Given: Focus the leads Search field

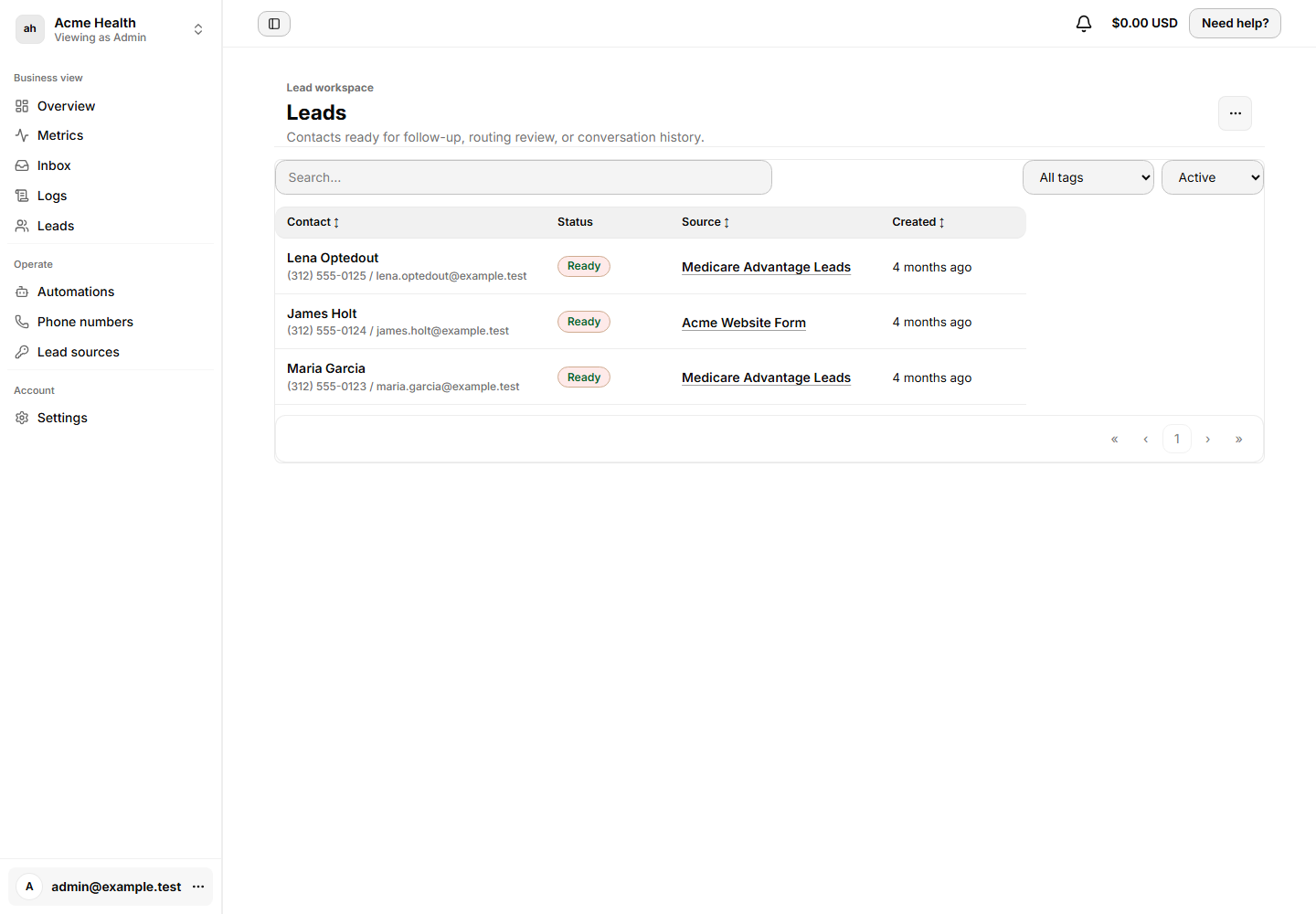Looking at the screenshot, I should 524,177.
